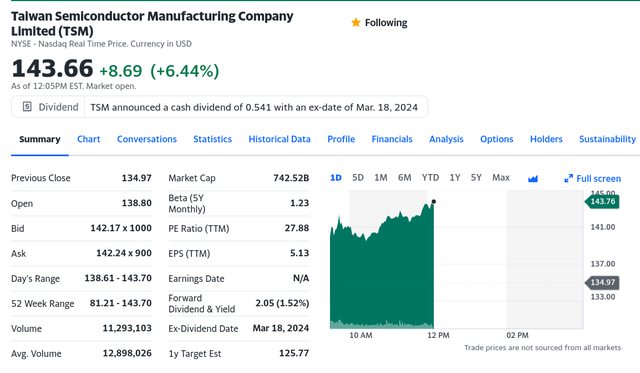Screen dimensions: 640x373
Task: Show the Max chart range
Action: point(501,178)
